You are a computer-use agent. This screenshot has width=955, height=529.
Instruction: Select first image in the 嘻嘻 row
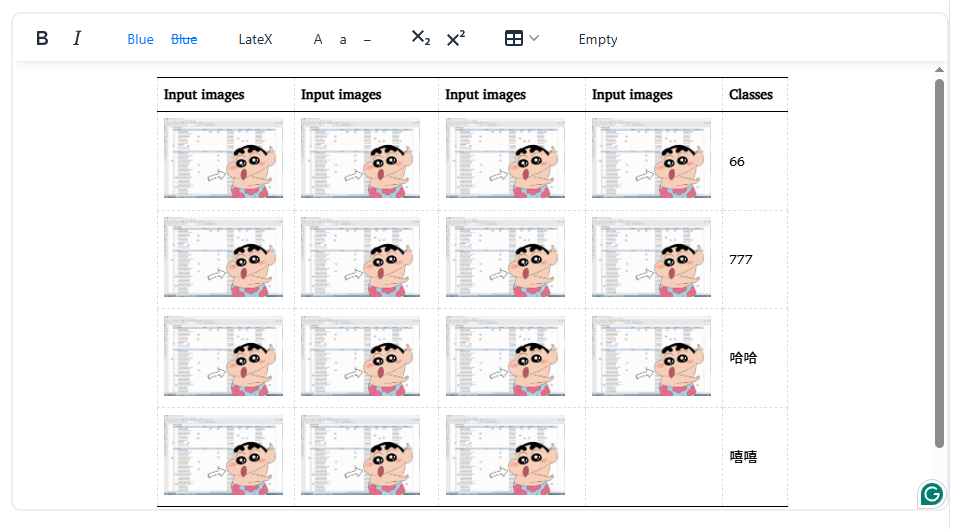(x=224, y=455)
